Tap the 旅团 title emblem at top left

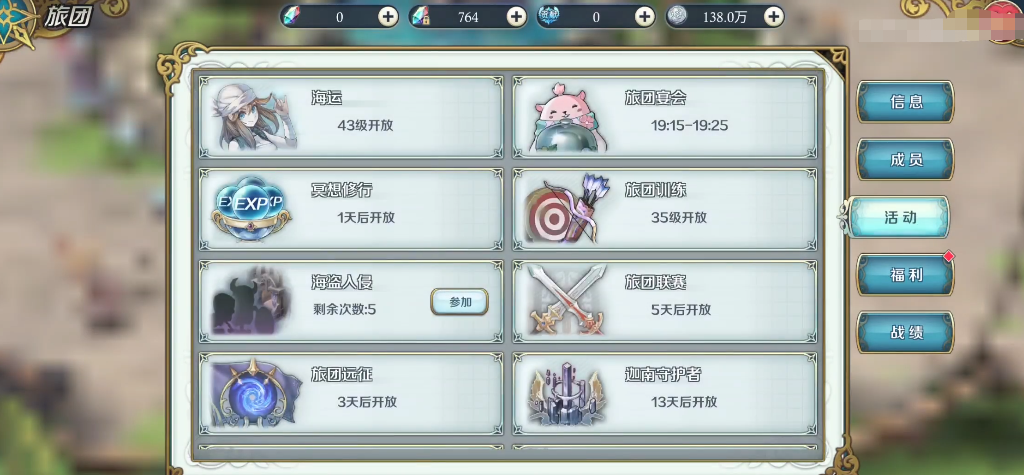tap(16, 23)
